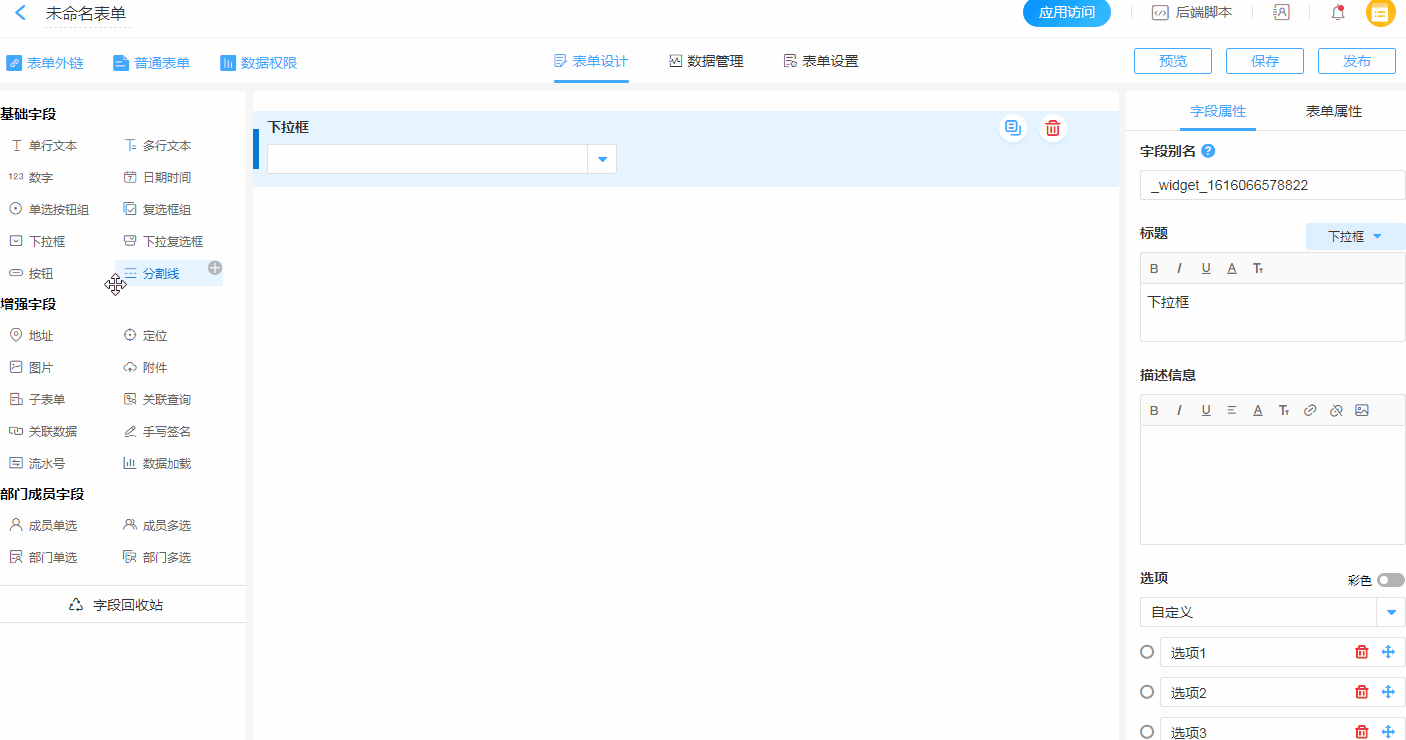The image size is (1406, 740).
Task: Insert image in description editor toolbar
Action: [1361, 410]
